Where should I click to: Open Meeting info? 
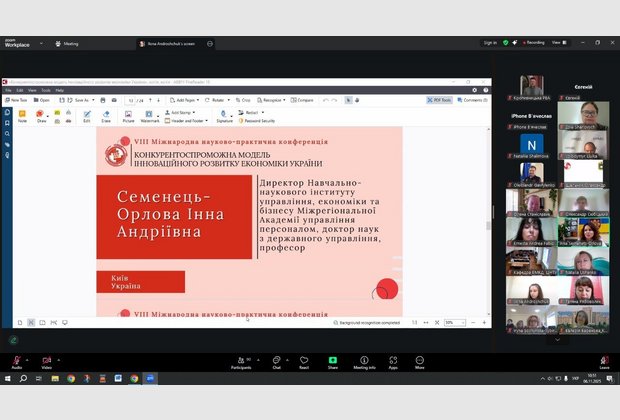364,362
